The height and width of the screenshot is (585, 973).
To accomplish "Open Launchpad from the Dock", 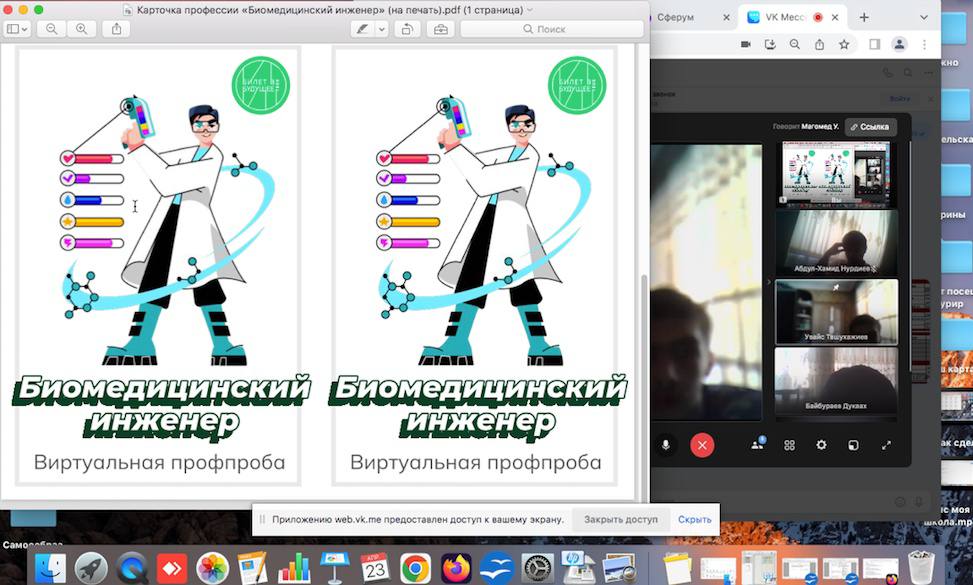I will click(x=91, y=567).
